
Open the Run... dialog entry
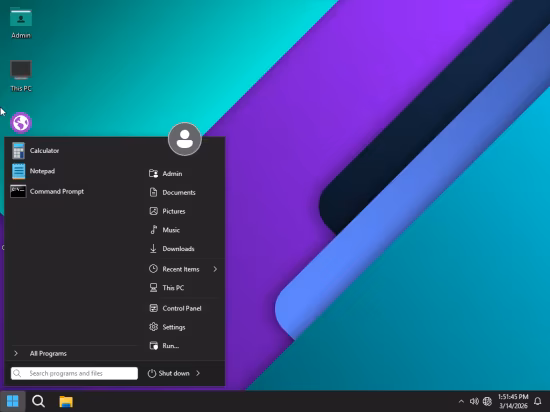click(x=184, y=346)
